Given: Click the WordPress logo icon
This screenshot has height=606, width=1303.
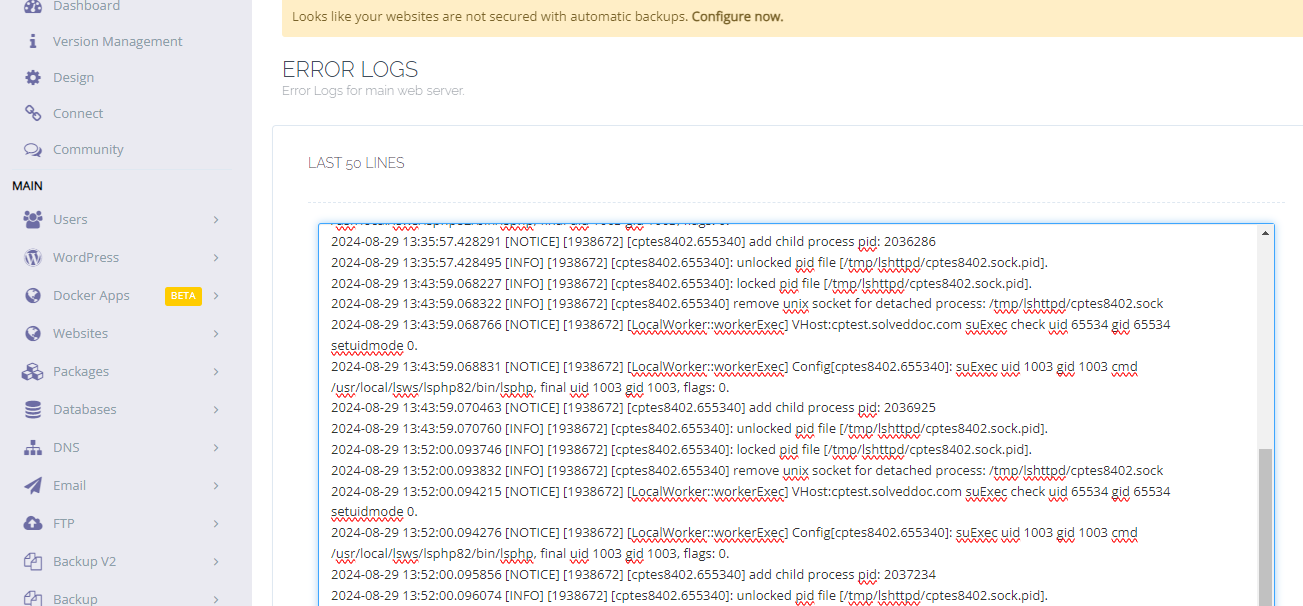Looking at the screenshot, I should pos(31,257).
